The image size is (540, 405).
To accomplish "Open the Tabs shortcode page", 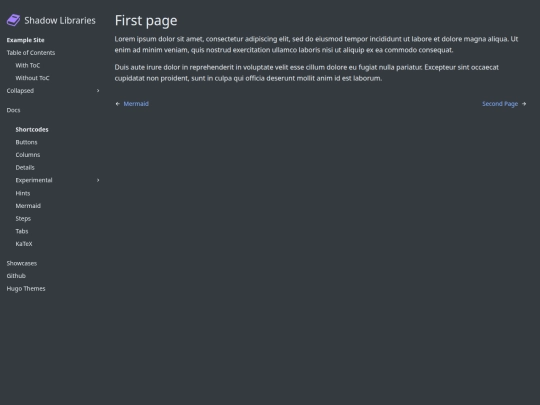I will coord(22,231).
